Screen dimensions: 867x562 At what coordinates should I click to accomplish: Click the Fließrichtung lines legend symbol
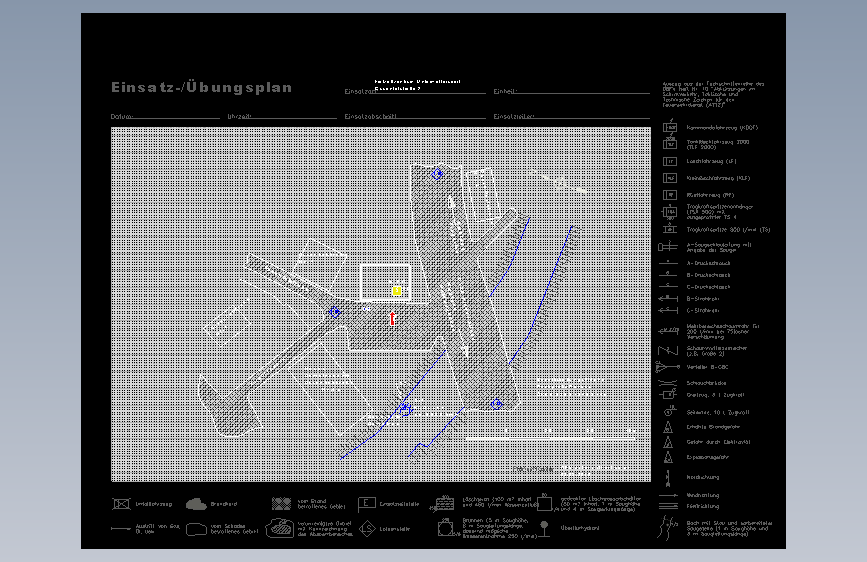coord(668,506)
